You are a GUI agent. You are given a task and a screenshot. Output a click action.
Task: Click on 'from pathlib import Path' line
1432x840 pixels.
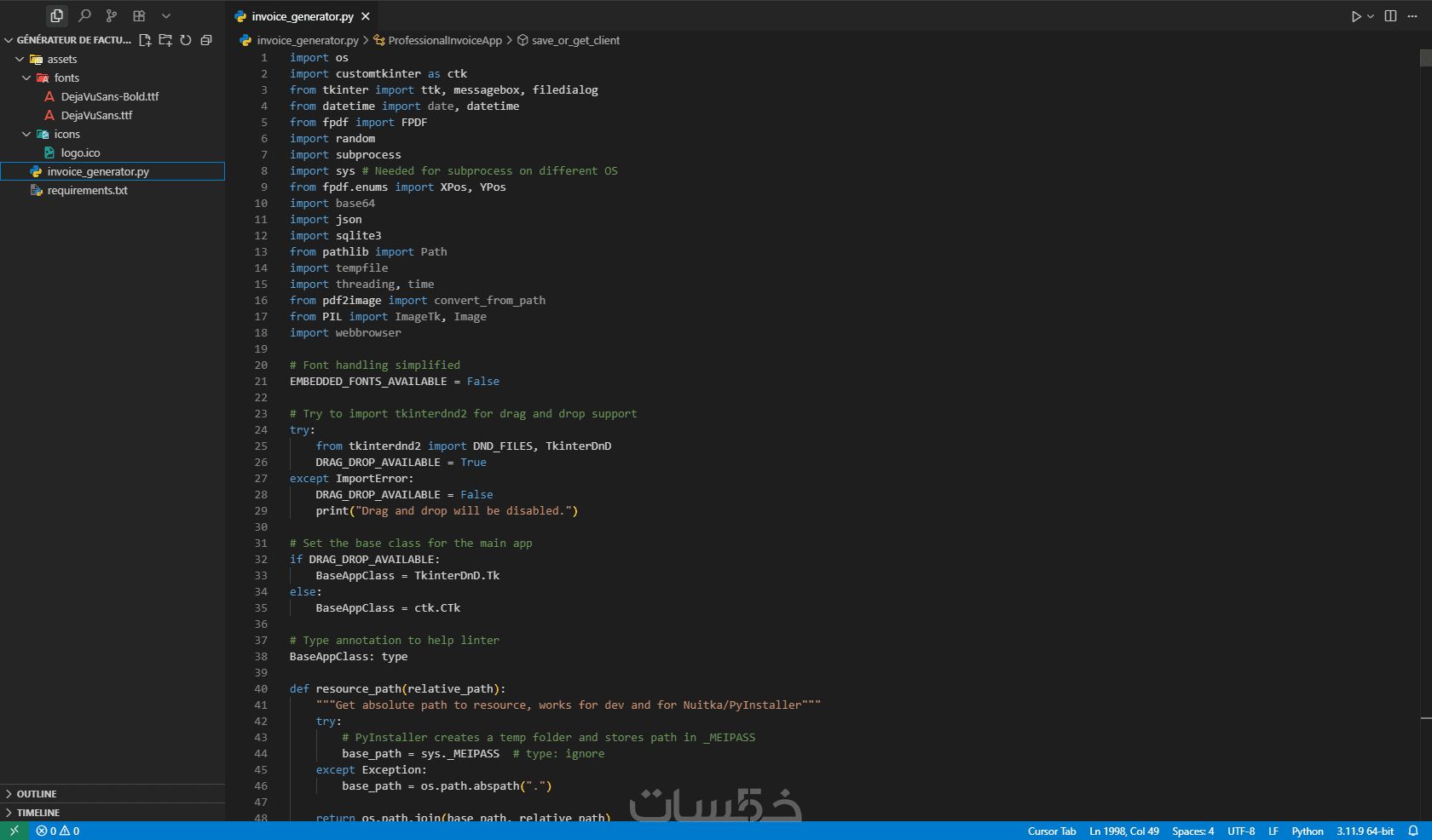[368, 252]
